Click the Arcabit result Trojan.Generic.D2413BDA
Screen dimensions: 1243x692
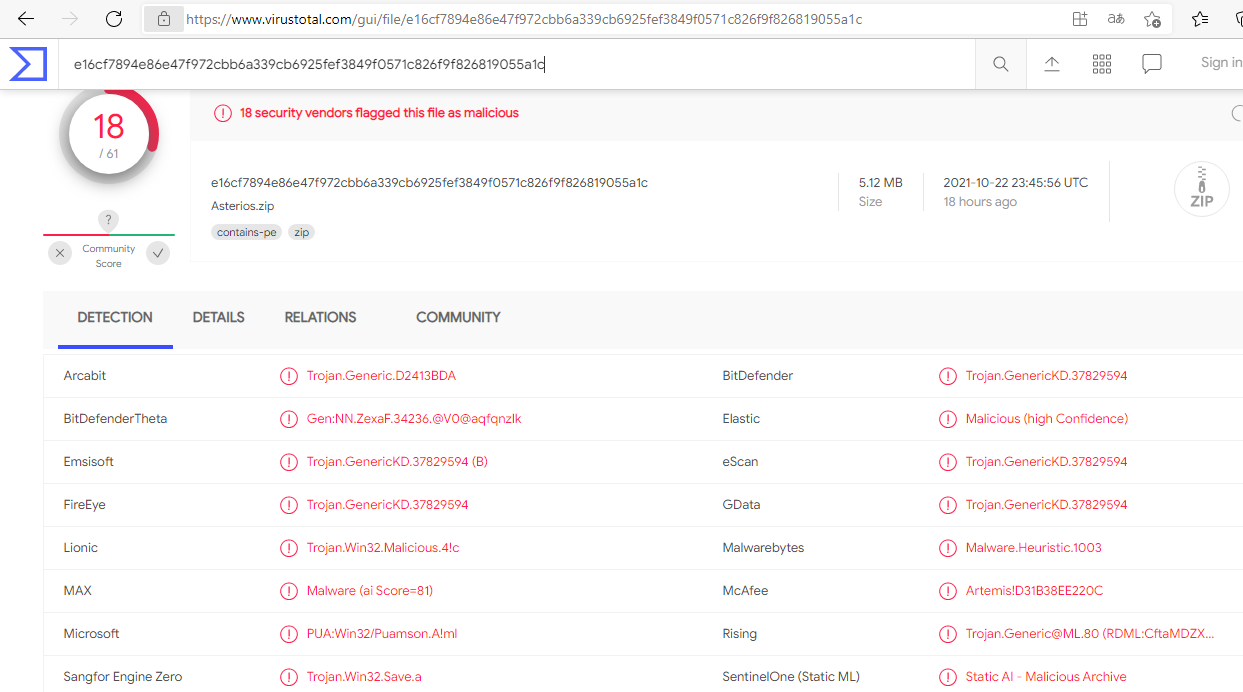click(381, 376)
